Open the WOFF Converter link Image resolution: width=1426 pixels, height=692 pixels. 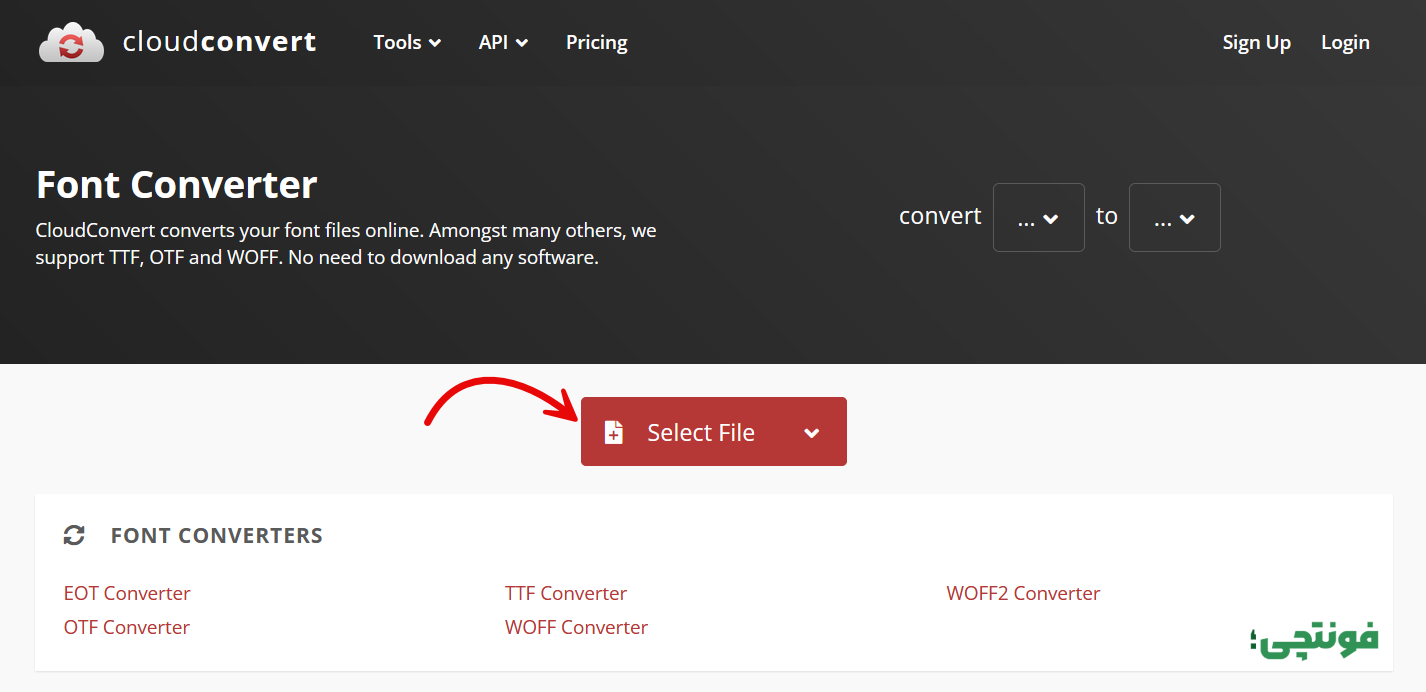point(577,627)
